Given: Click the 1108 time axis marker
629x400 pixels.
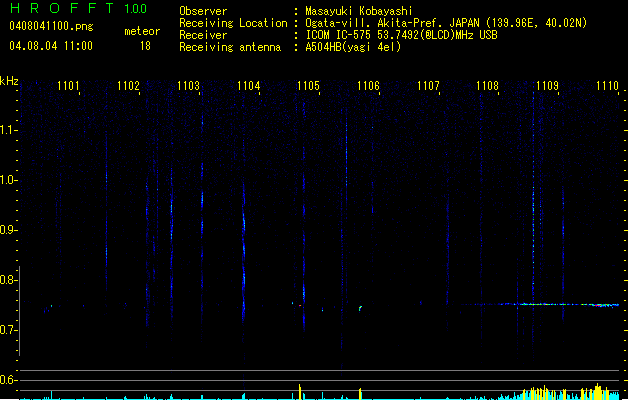Looking at the screenshot, I should (487, 86).
